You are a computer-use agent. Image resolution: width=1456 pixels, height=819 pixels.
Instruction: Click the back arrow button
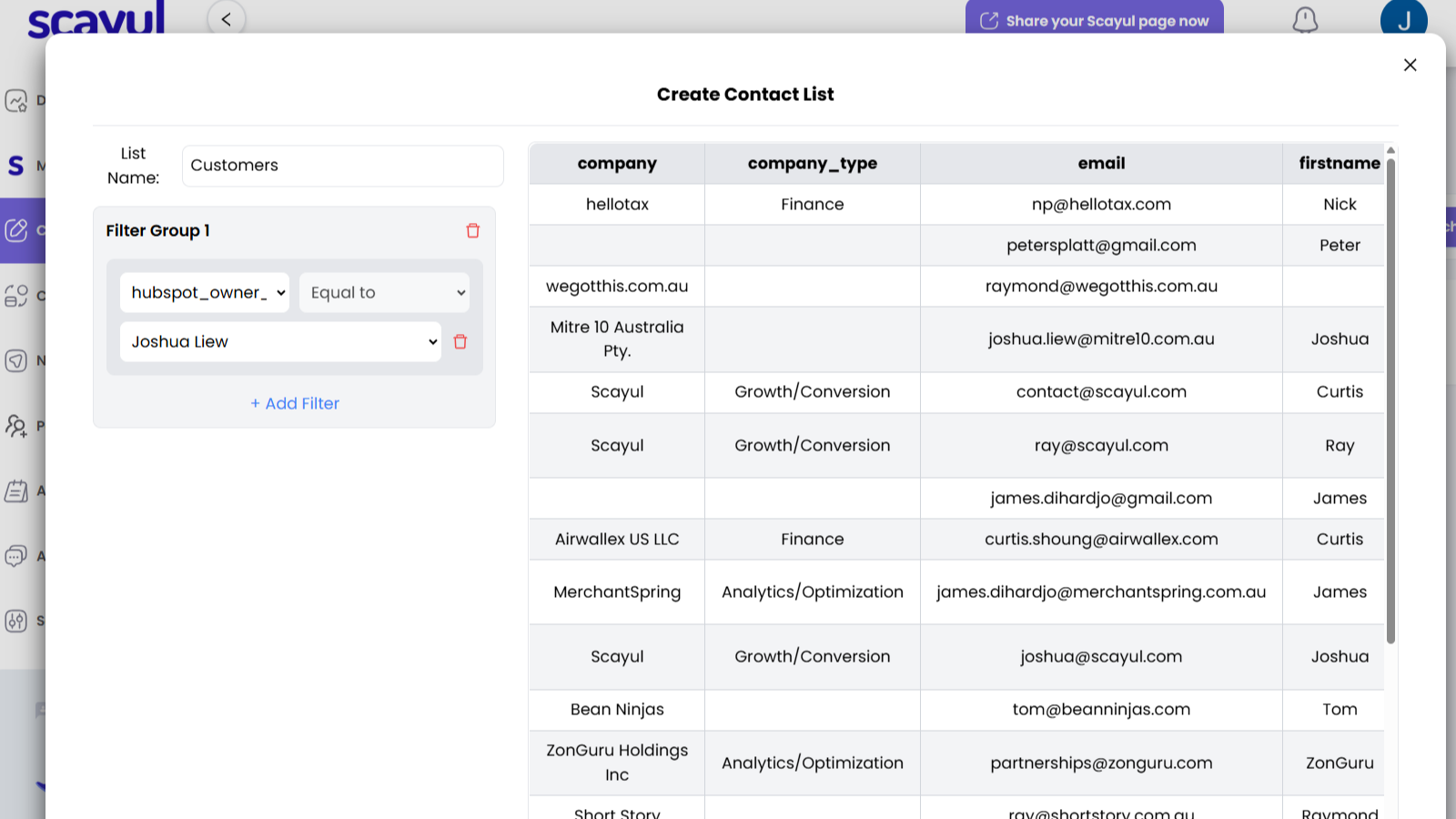tap(227, 19)
